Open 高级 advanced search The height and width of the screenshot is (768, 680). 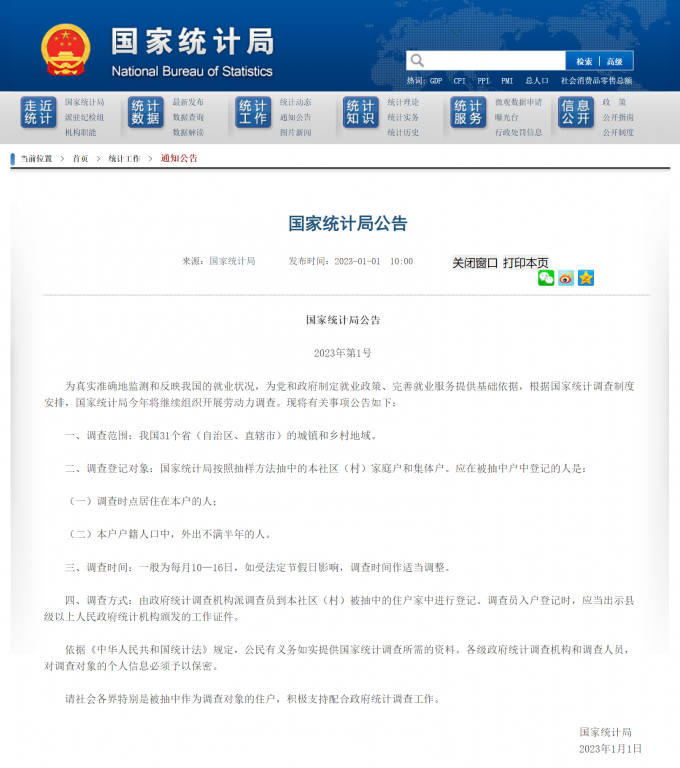(614, 61)
